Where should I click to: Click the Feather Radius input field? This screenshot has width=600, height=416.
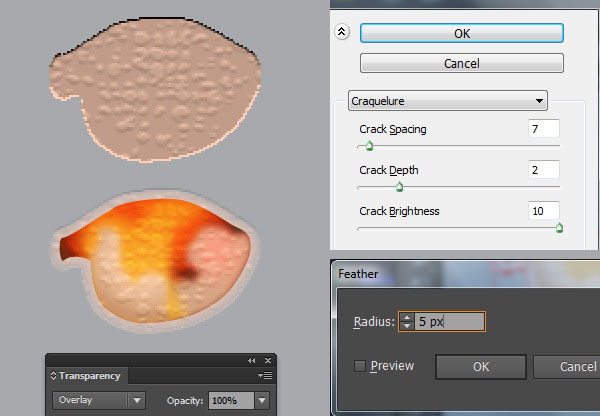(450, 321)
